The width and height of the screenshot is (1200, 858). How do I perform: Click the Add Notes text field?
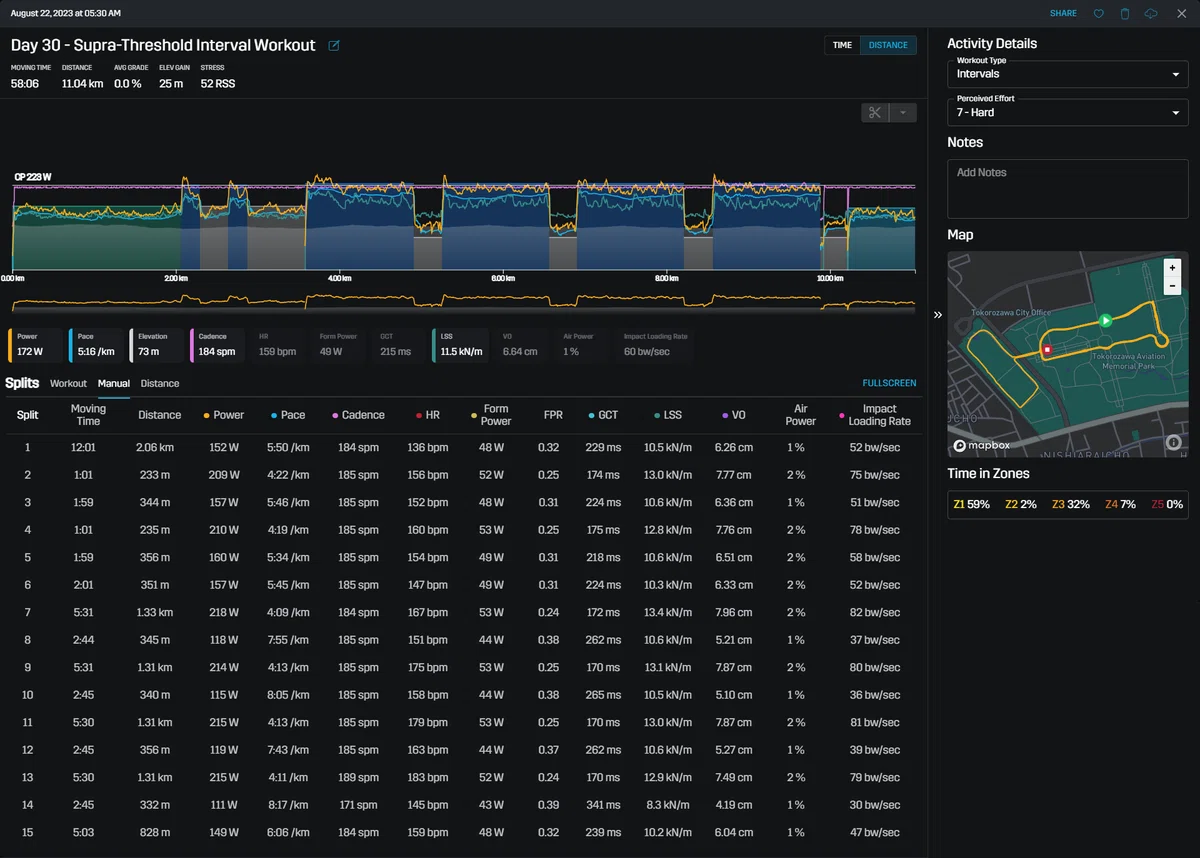1067,188
